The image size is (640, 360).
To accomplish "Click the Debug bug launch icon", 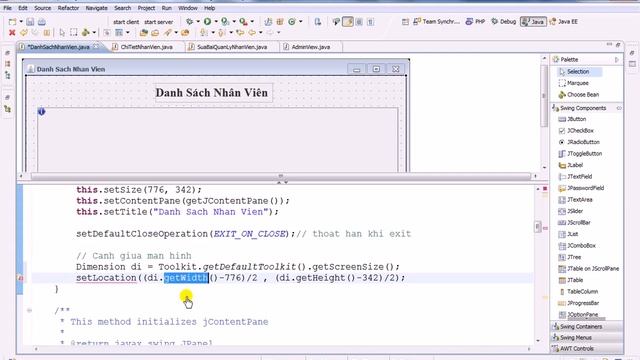I will pos(189,22).
